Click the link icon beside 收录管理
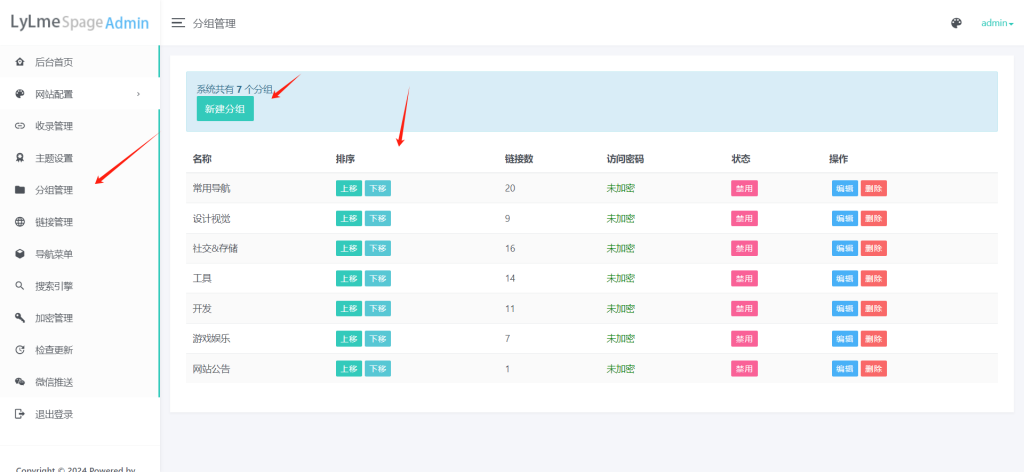 click(x=20, y=126)
